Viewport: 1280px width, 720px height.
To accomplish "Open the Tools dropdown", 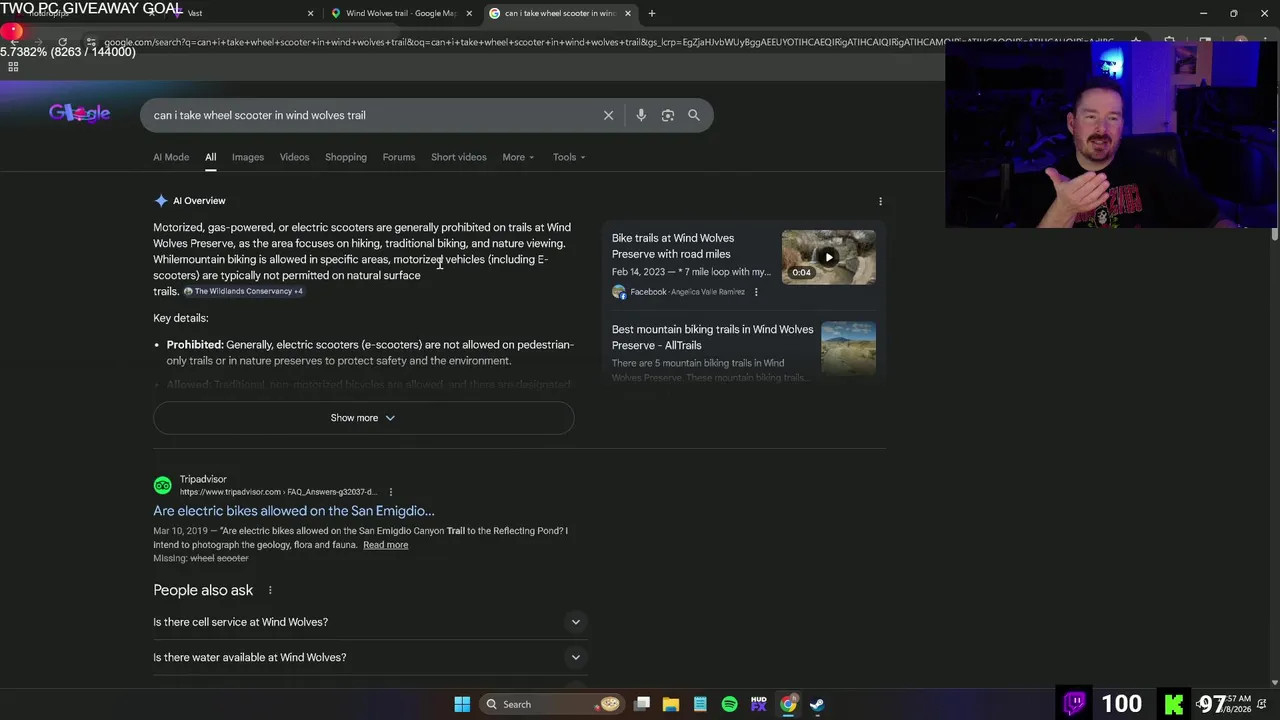I will click(569, 157).
